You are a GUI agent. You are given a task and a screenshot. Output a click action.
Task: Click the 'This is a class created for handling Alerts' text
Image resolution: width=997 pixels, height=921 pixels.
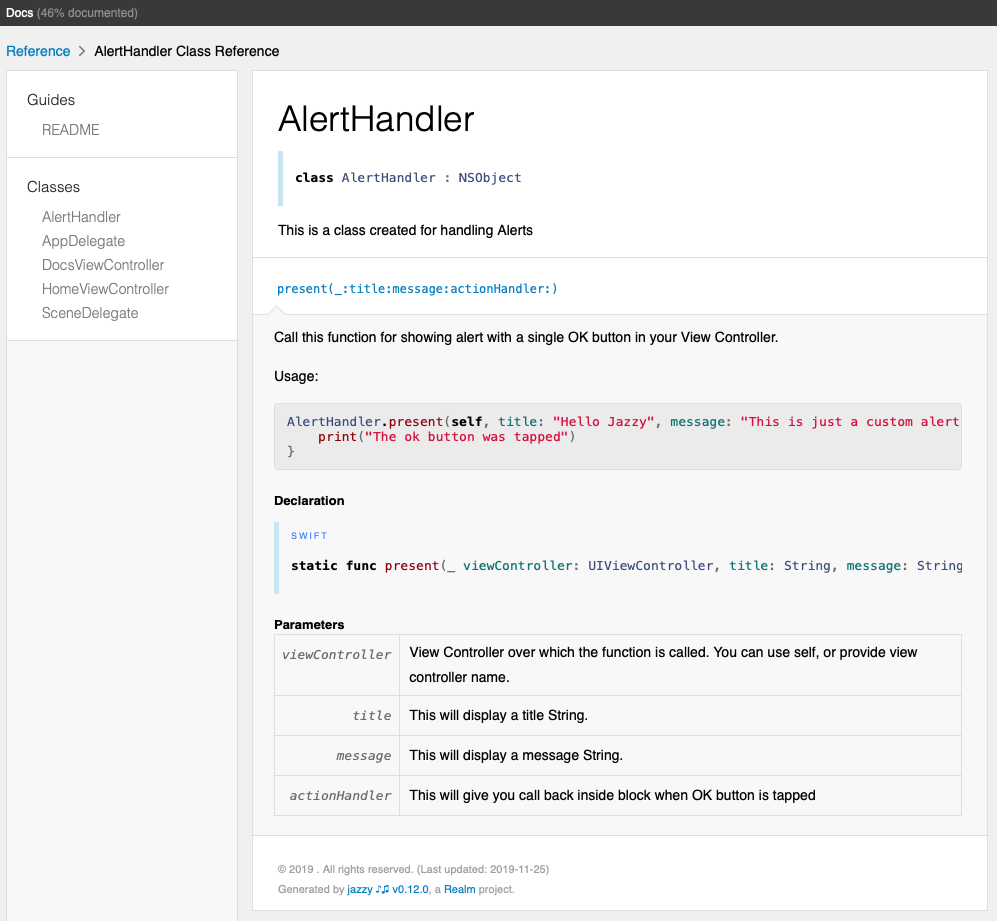pos(405,230)
